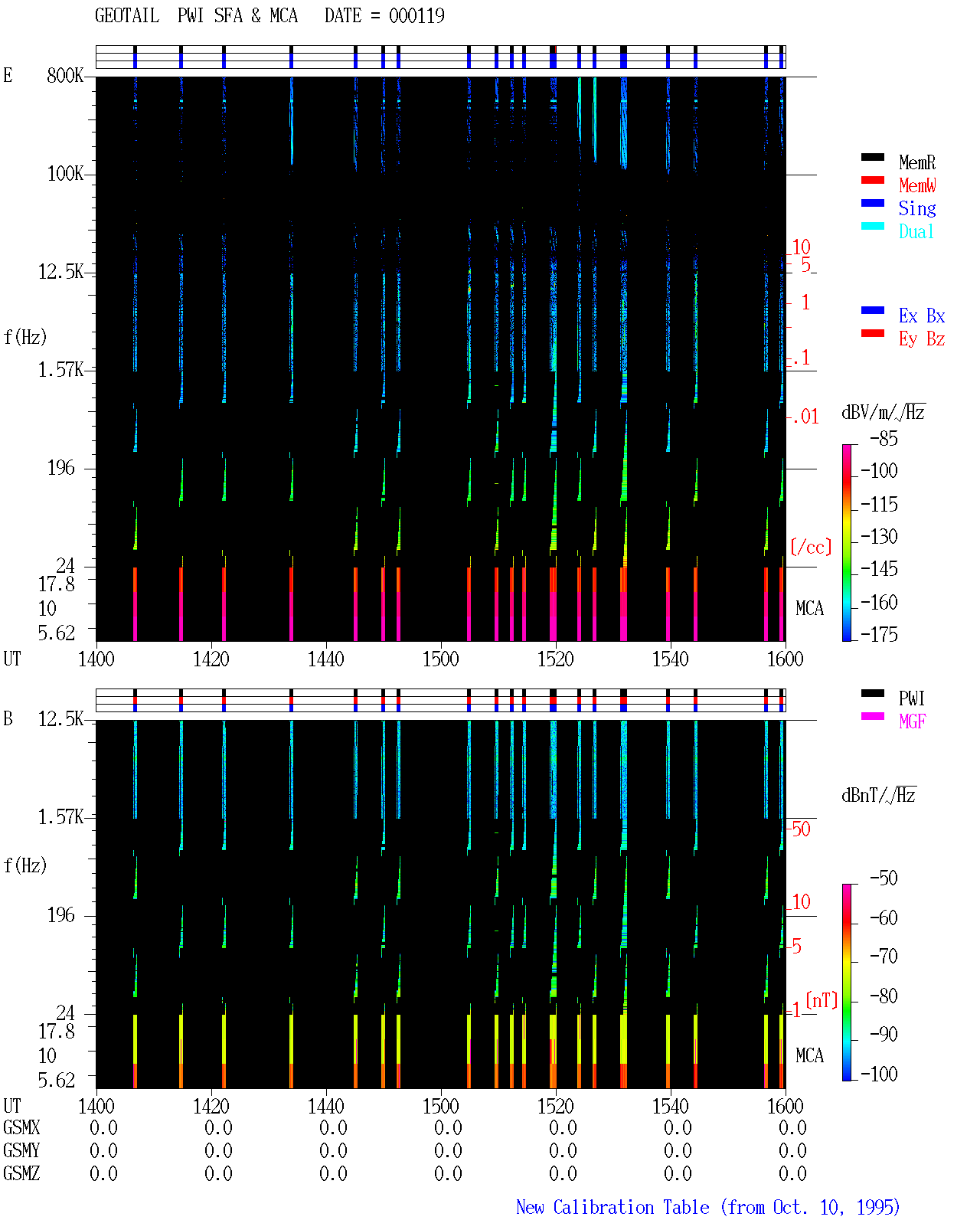Viewport: 980px width, 1220px height.
Task: Click the MCA label beside B panel
Action: (809, 1055)
